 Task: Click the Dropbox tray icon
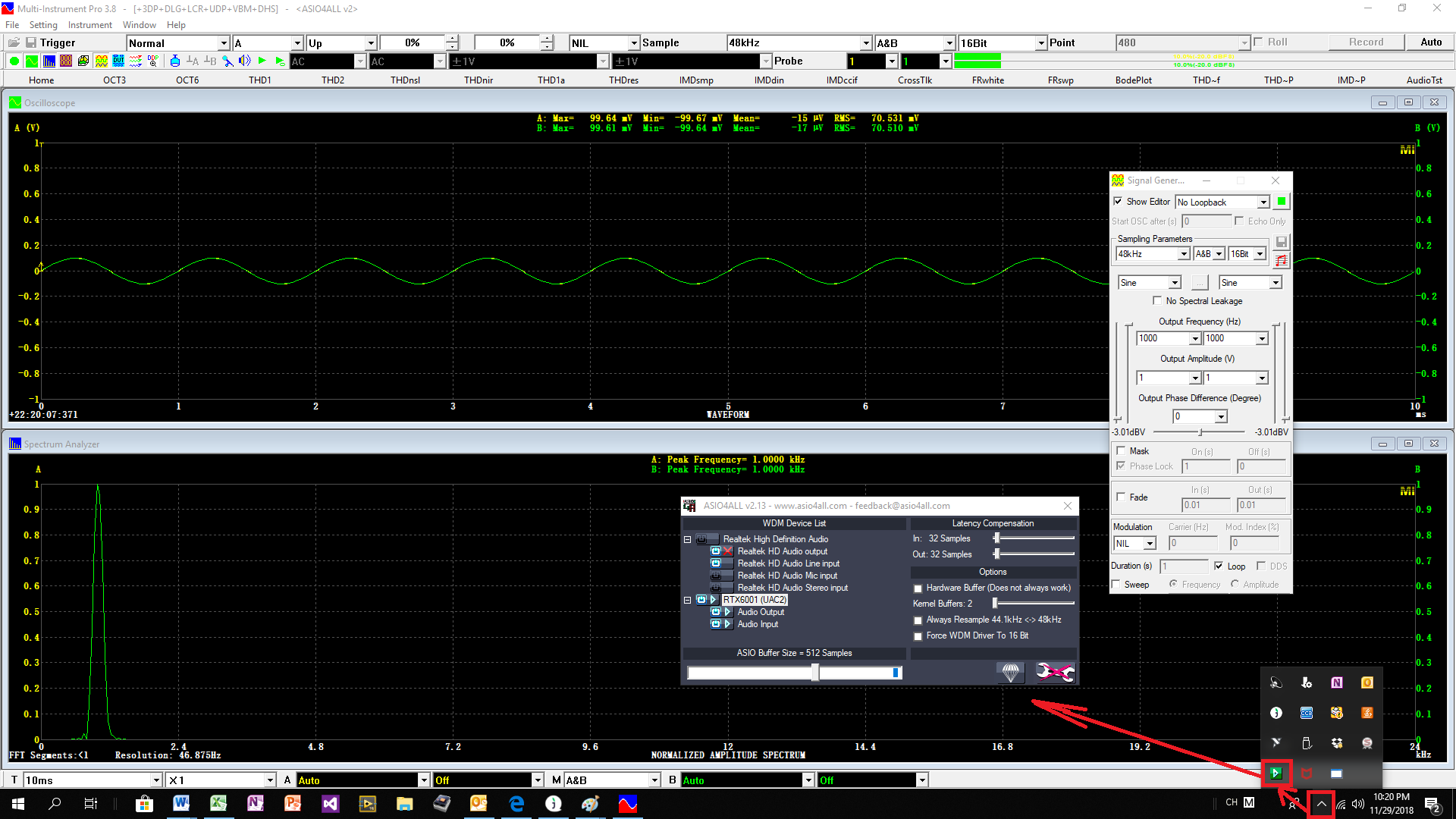point(1337,743)
